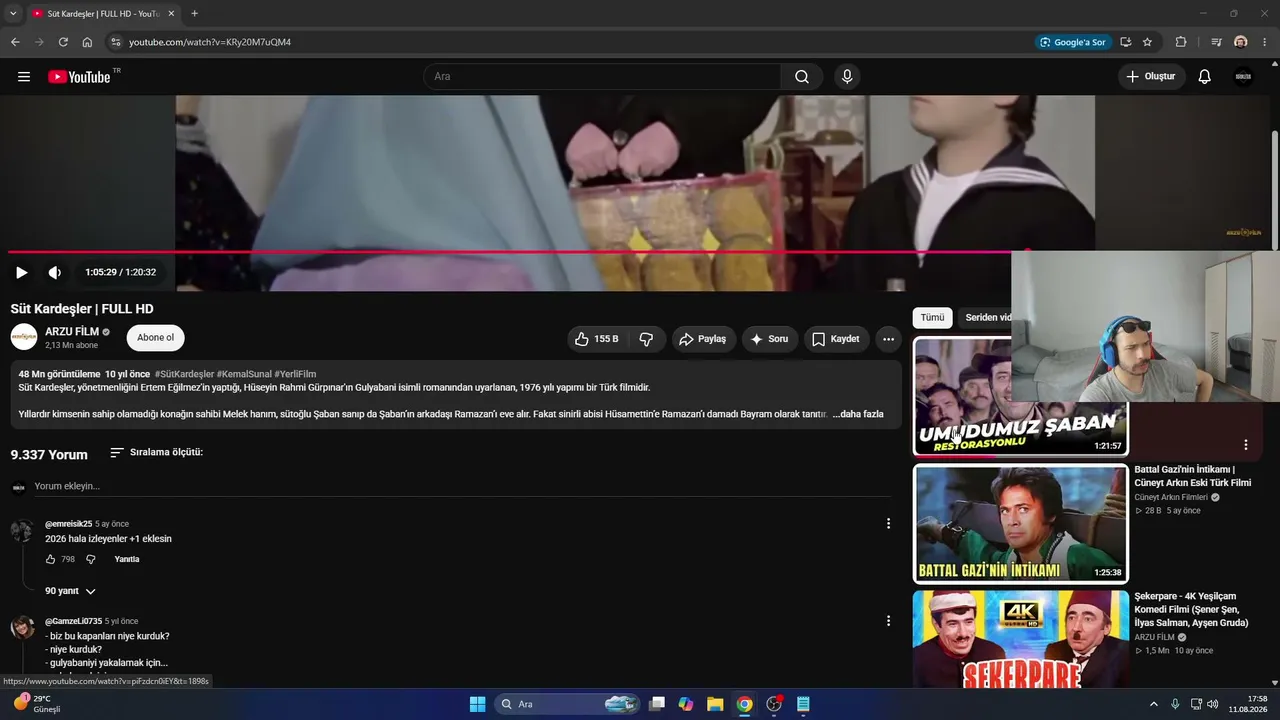The width and height of the screenshot is (1280, 720).
Task: Click the YouTube search magnifier button
Action: [802, 77]
